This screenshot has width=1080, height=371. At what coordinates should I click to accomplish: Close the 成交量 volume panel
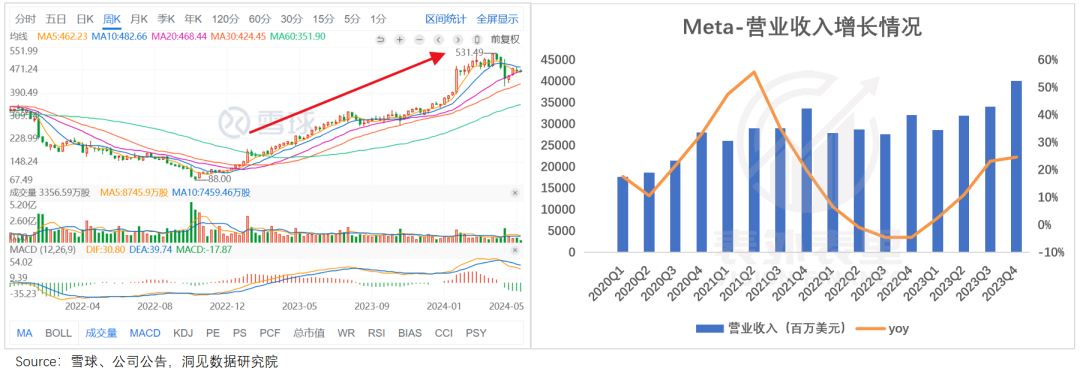coord(515,194)
